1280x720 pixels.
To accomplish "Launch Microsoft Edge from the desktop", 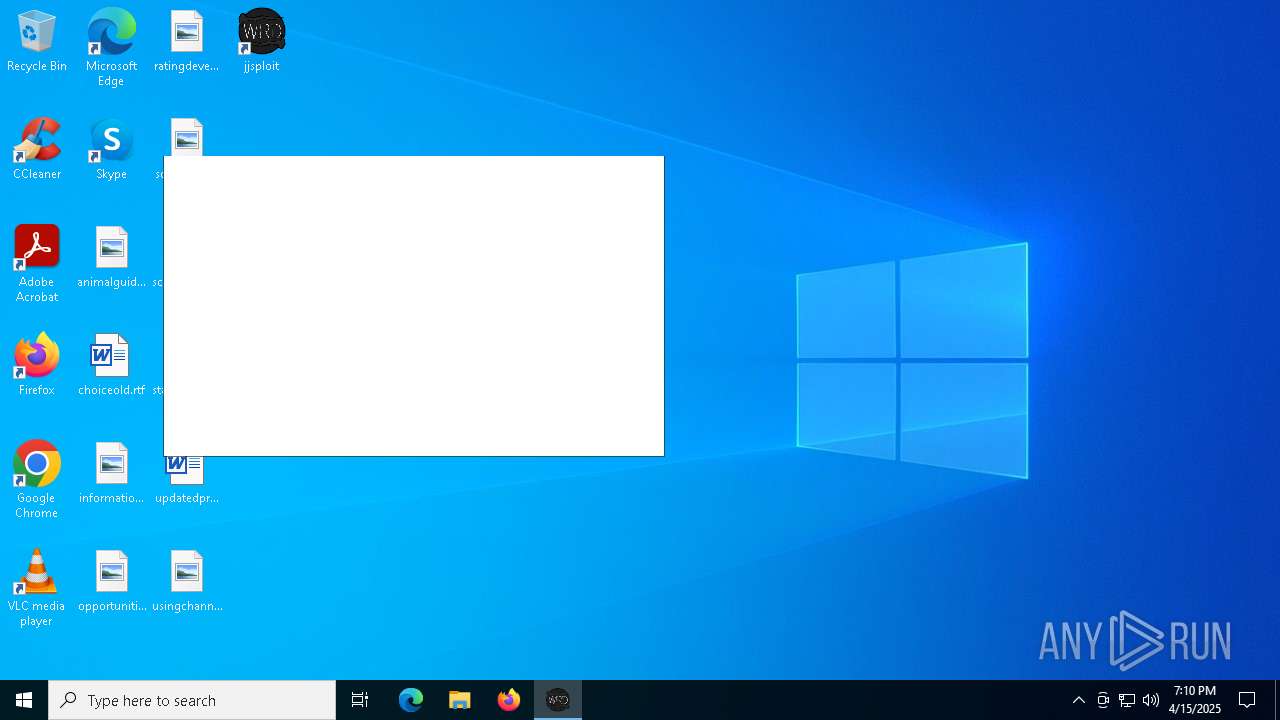I will [x=111, y=48].
